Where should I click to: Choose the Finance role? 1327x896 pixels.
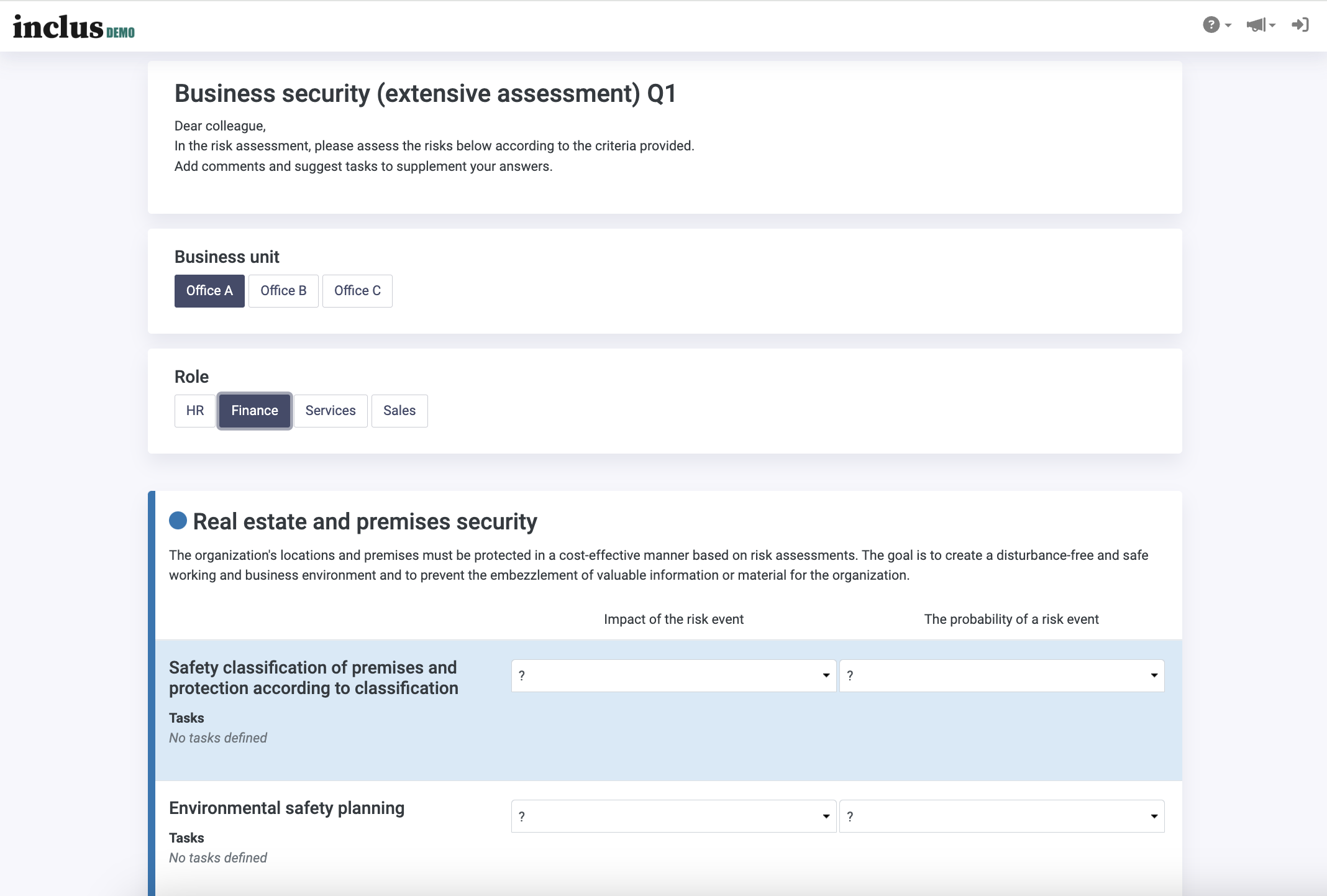(x=255, y=411)
